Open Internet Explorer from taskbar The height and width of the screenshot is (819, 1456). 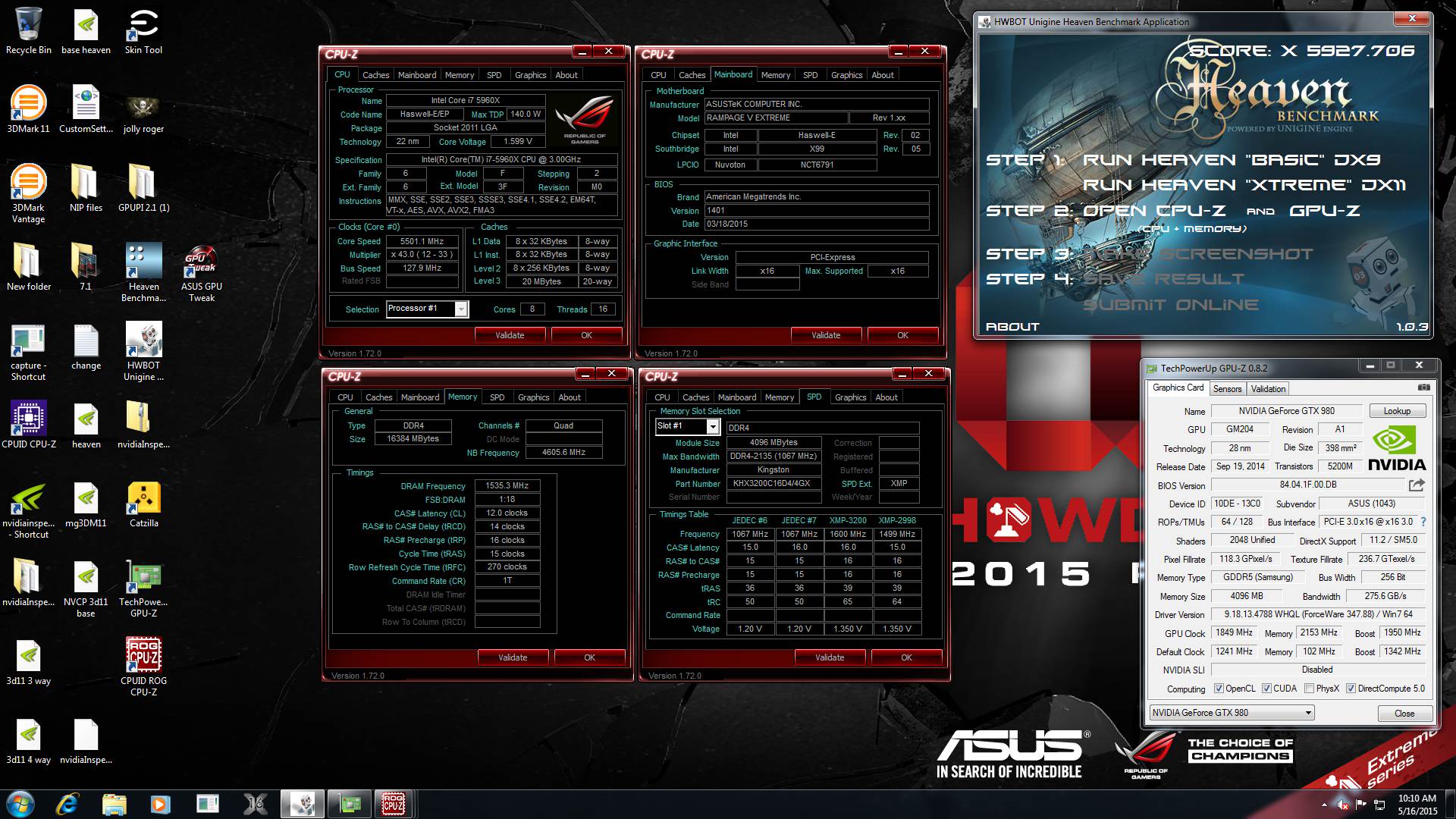pos(67,804)
